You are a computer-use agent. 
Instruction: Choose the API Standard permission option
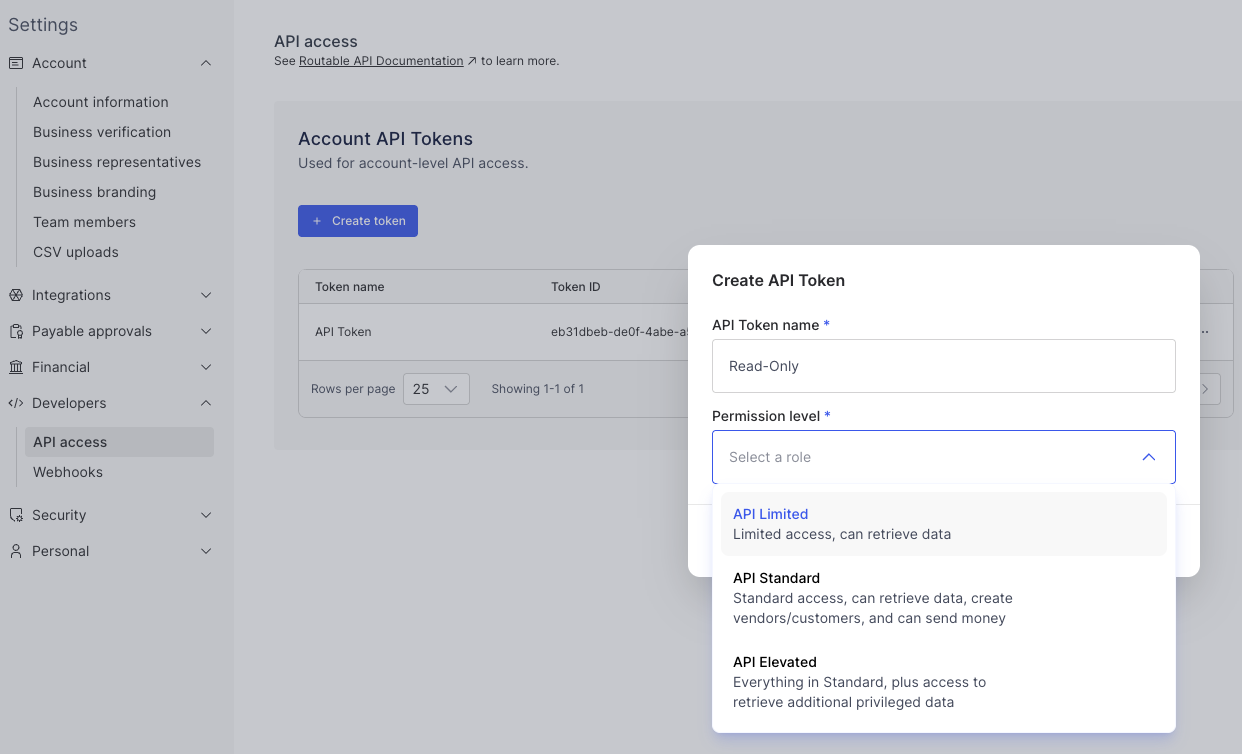coord(944,598)
